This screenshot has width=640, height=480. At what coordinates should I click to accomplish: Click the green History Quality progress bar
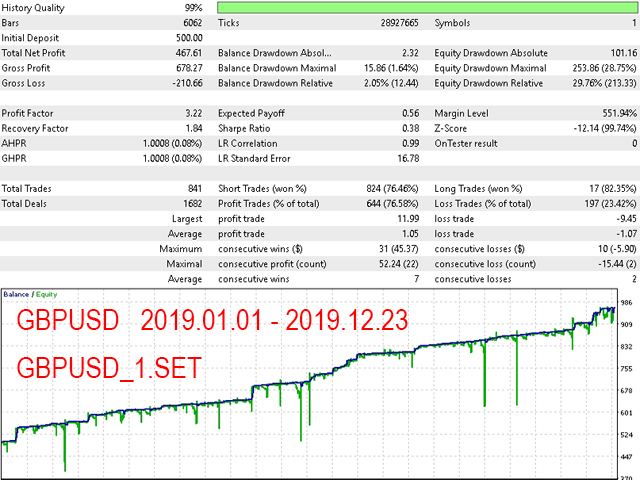(x=427, y=7)
